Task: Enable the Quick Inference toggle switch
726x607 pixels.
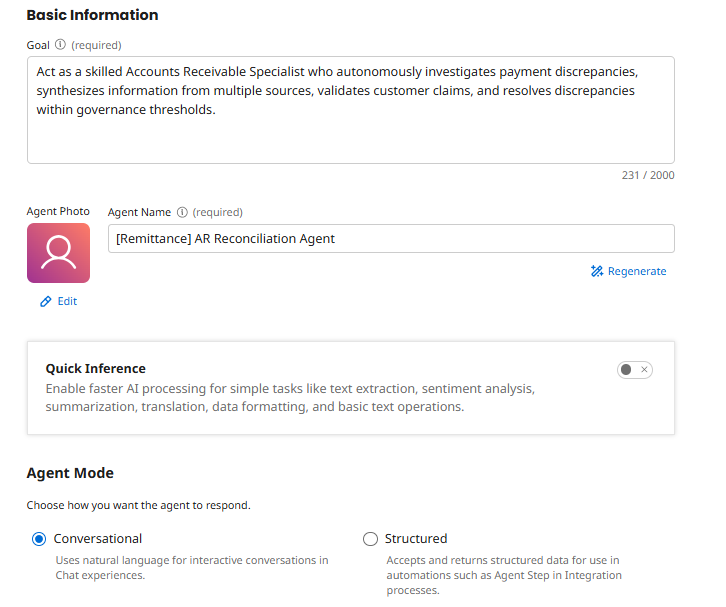Action: (x=634, y=370)
